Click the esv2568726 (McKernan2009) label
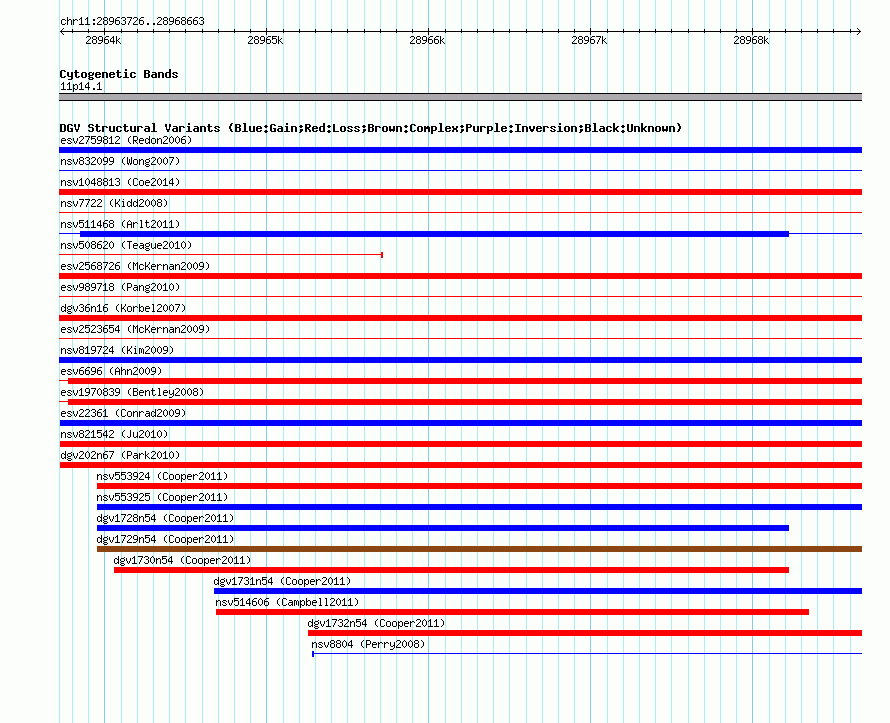The image size is (890, 723). [135, 266]
